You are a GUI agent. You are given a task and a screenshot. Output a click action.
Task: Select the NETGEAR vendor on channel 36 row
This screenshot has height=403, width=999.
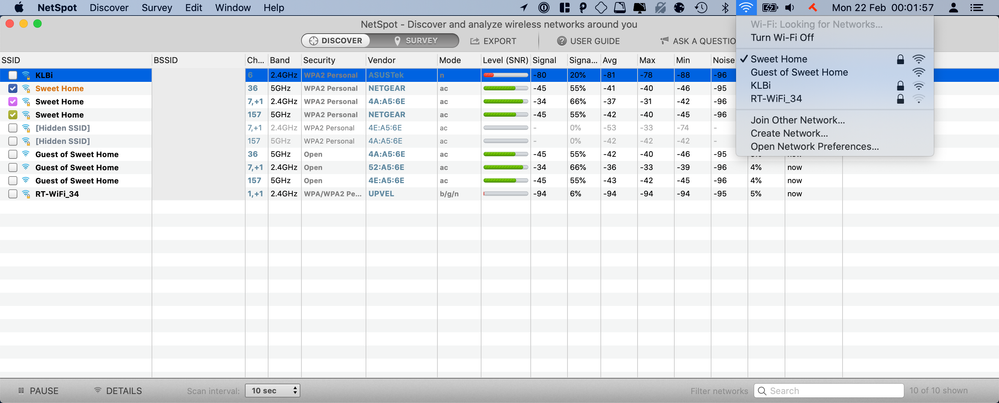tap(387, 88)
